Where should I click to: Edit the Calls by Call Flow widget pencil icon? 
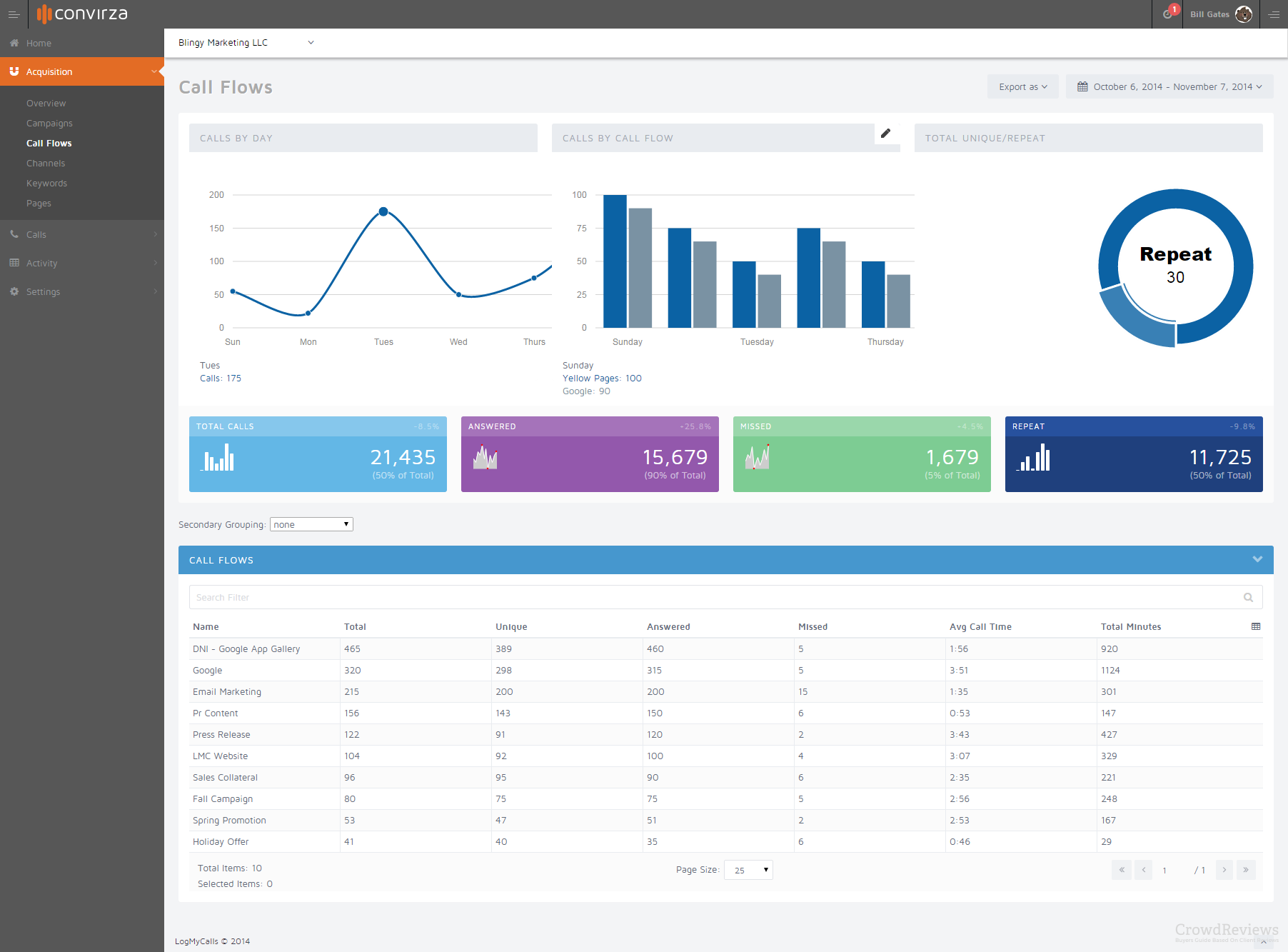(885, 134)
